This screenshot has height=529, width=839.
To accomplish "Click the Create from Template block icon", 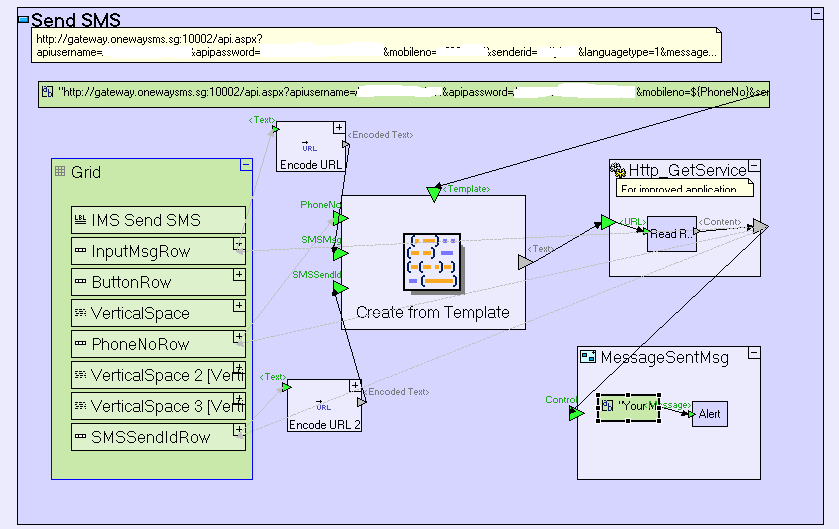I will [x=433, y=260].
